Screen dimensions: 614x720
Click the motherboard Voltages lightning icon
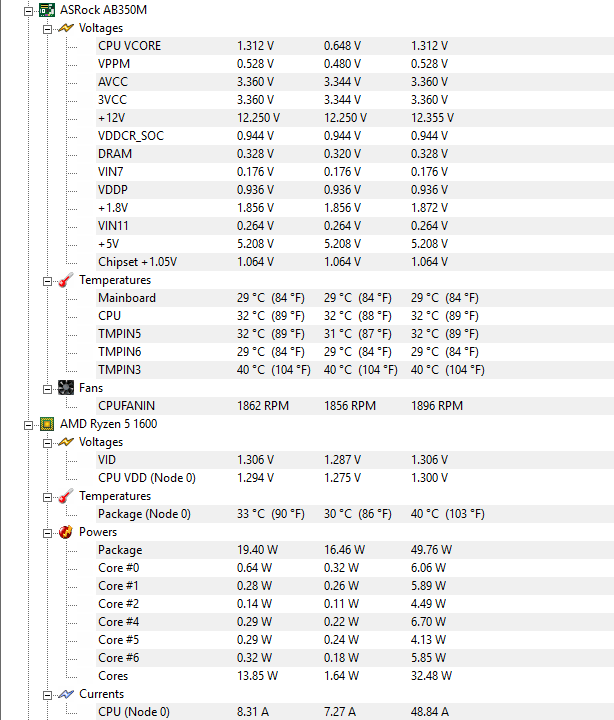pyautogui.click(x=66, y=28)
